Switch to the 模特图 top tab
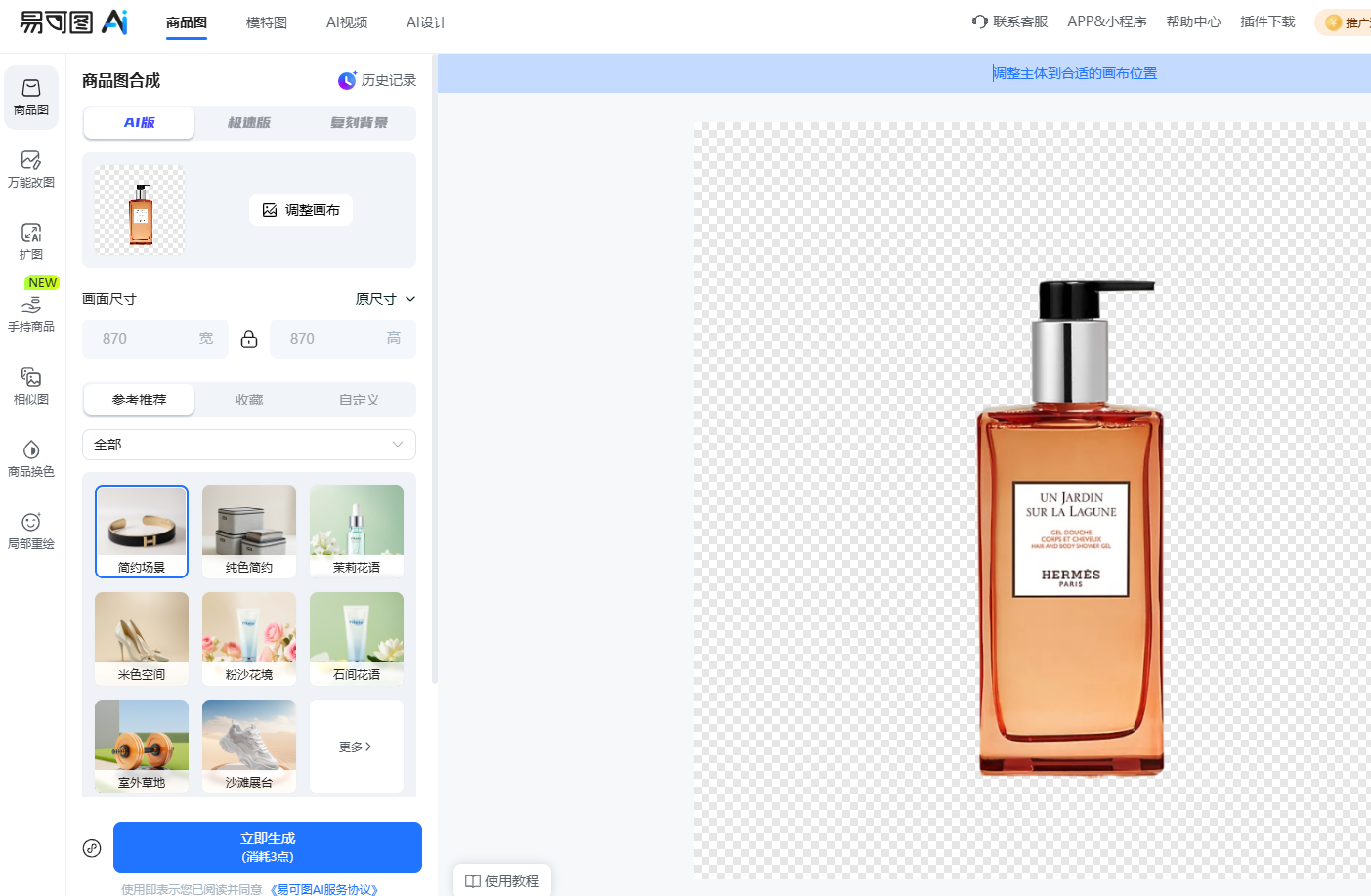1371x896 pixels. [x=266, y=22]
